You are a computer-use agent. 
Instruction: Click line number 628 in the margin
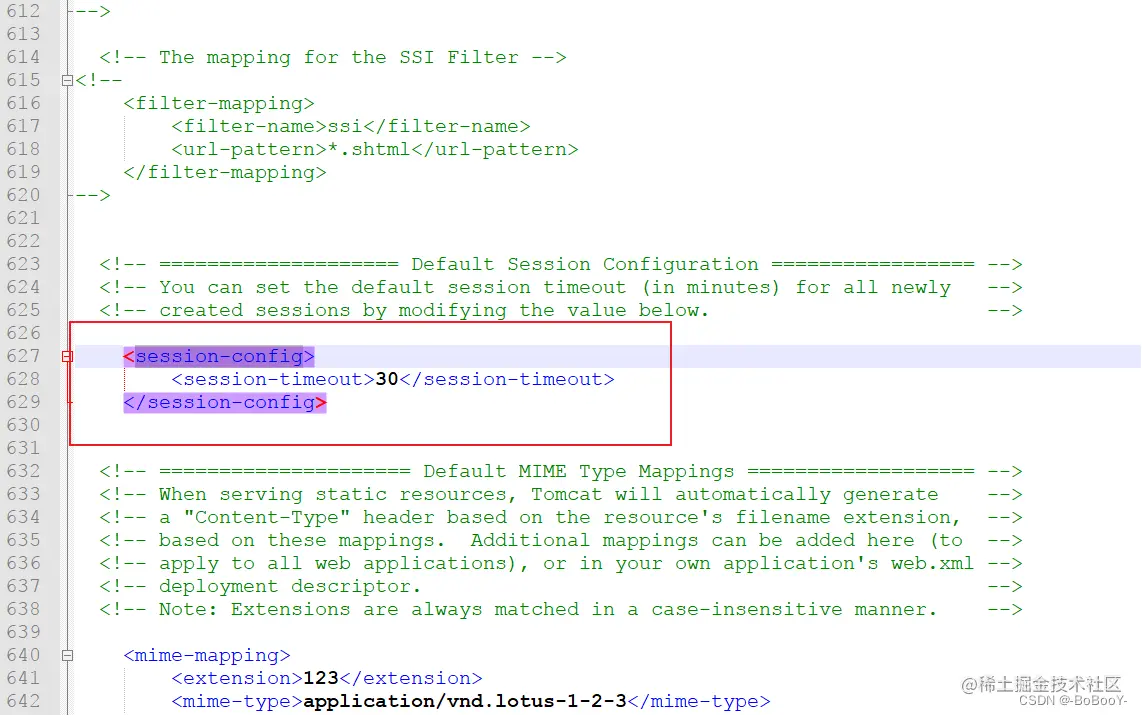click(x=23, y=379)
